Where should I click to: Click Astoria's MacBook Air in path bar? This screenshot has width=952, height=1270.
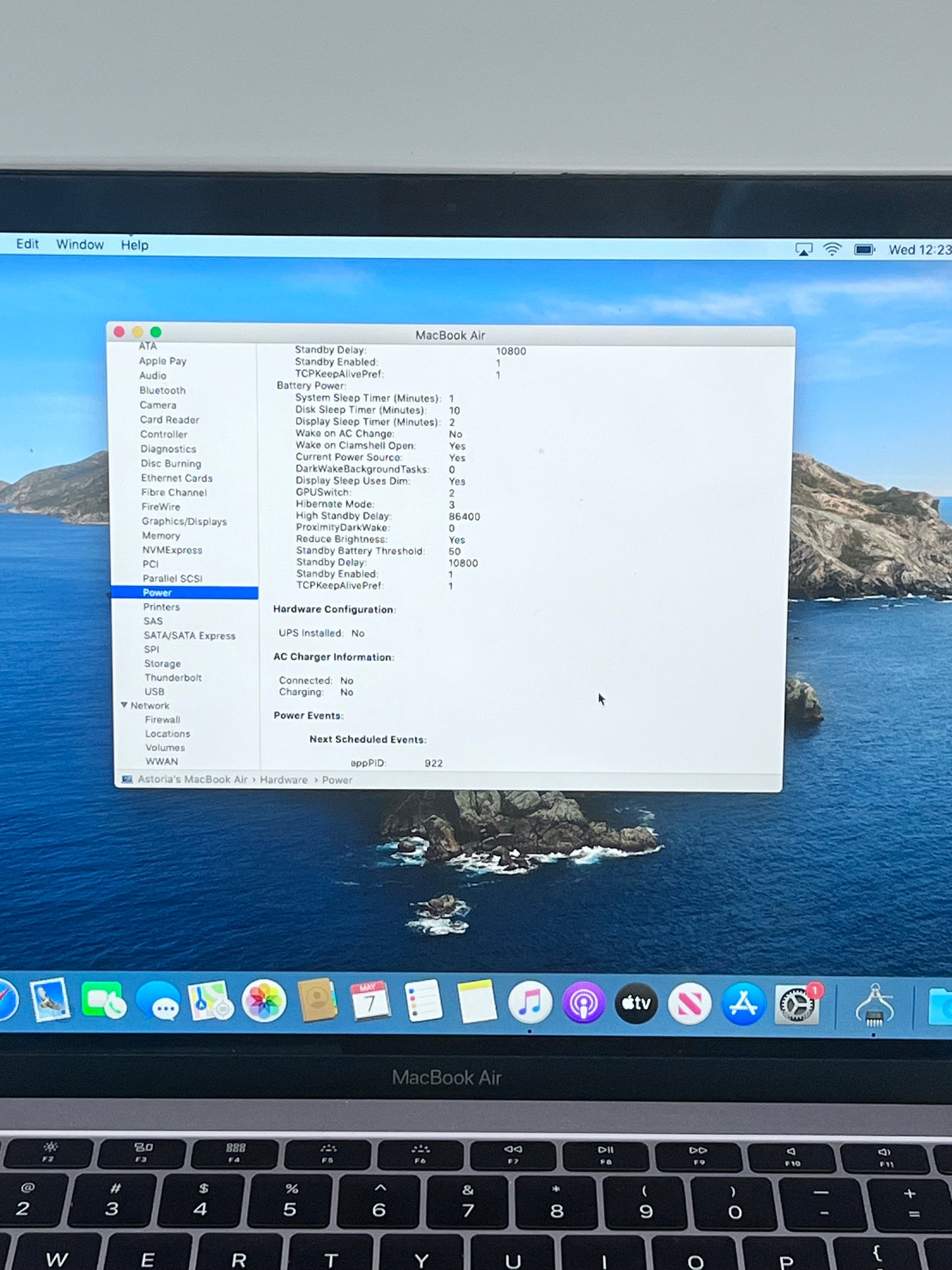pos(192,779)
